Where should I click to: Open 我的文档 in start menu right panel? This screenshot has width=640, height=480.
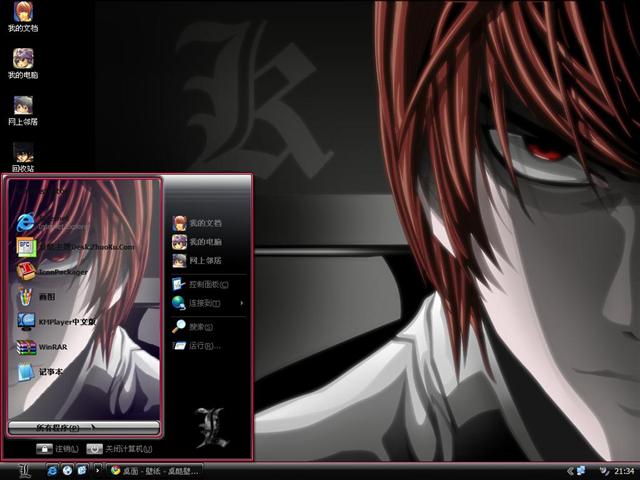tap(197, 223)
